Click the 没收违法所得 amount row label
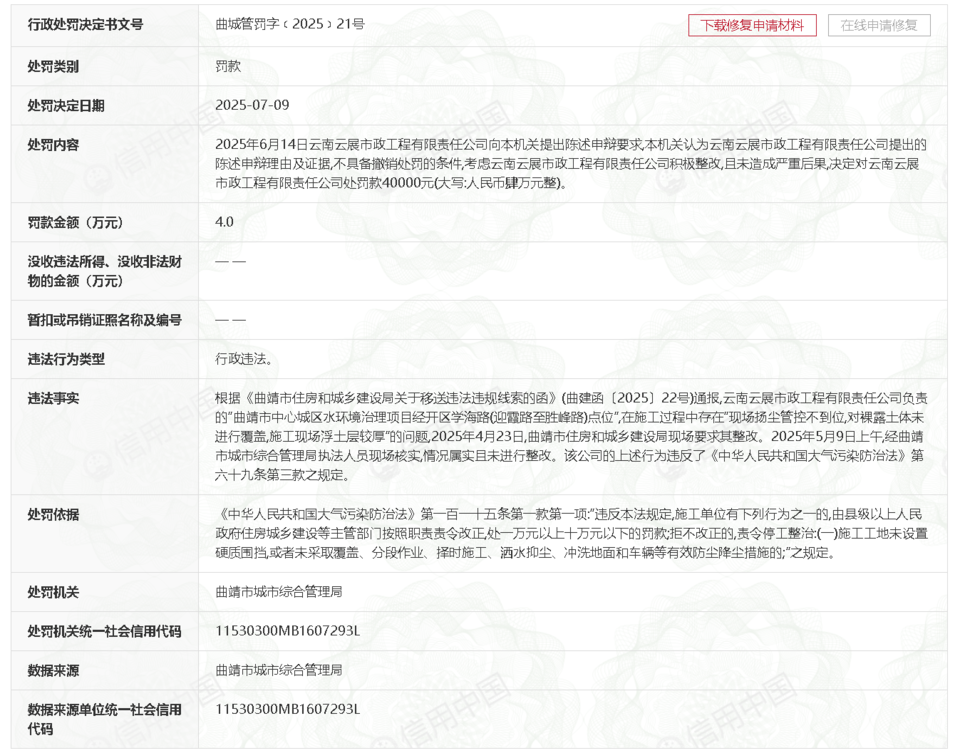The image size is (960, 753). coord(104,271)
